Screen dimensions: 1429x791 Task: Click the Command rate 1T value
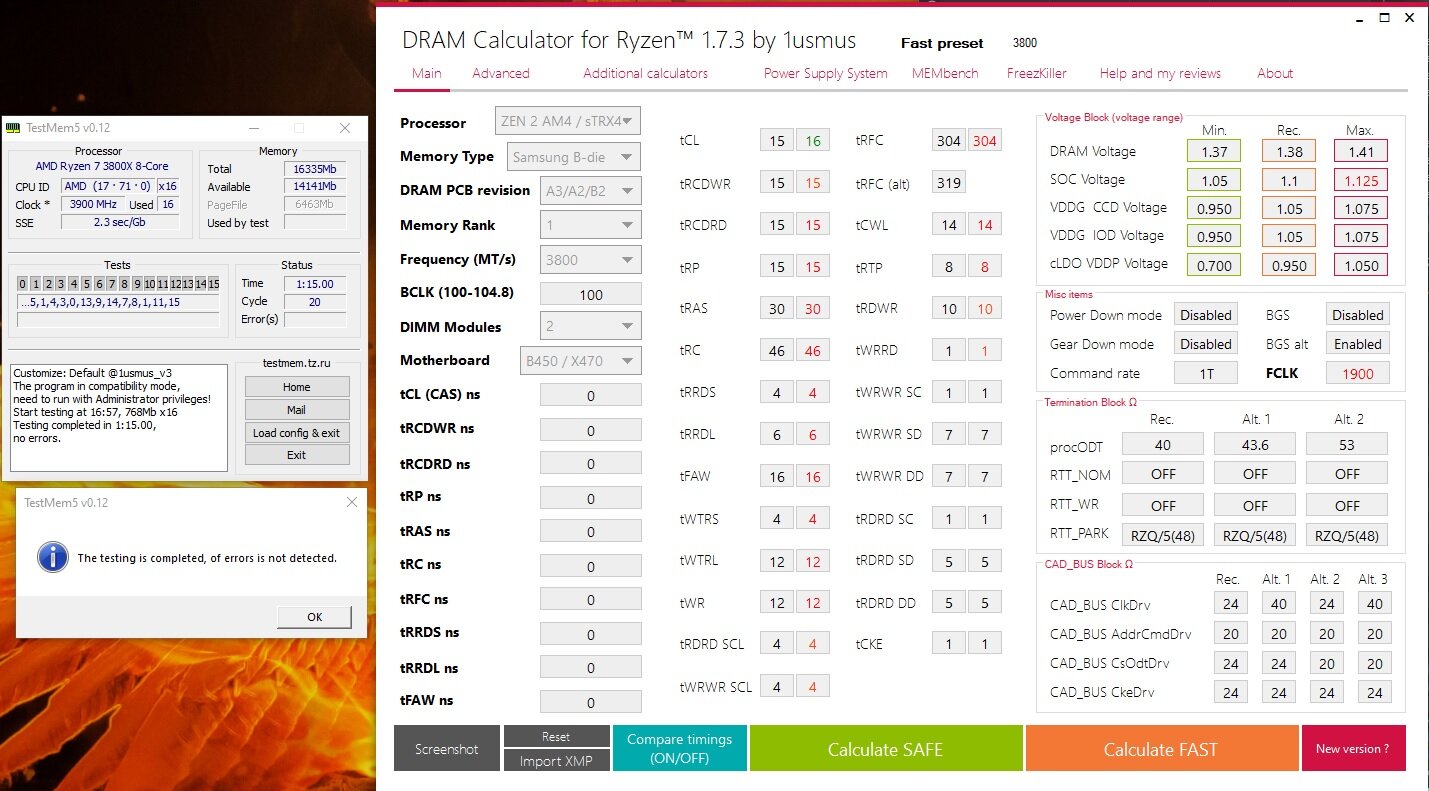(1205, 373)
